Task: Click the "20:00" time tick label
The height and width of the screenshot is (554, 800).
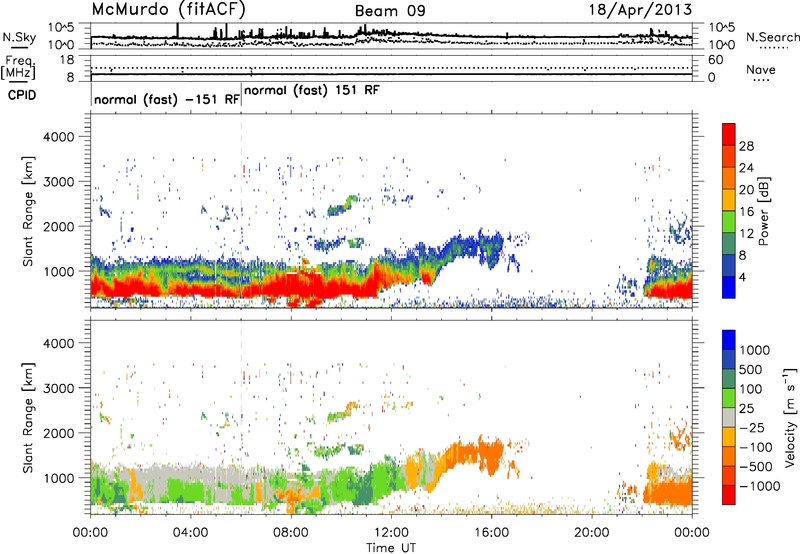Action: click(x=591, y=533)
